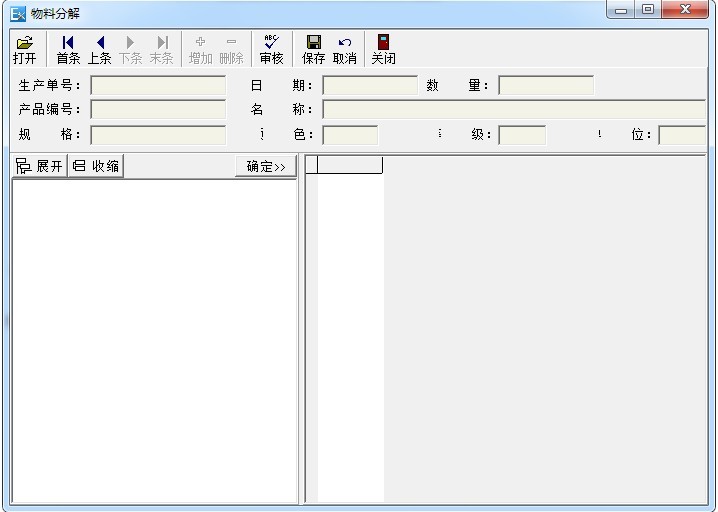Click the 规格 specification field

[158, 135]
